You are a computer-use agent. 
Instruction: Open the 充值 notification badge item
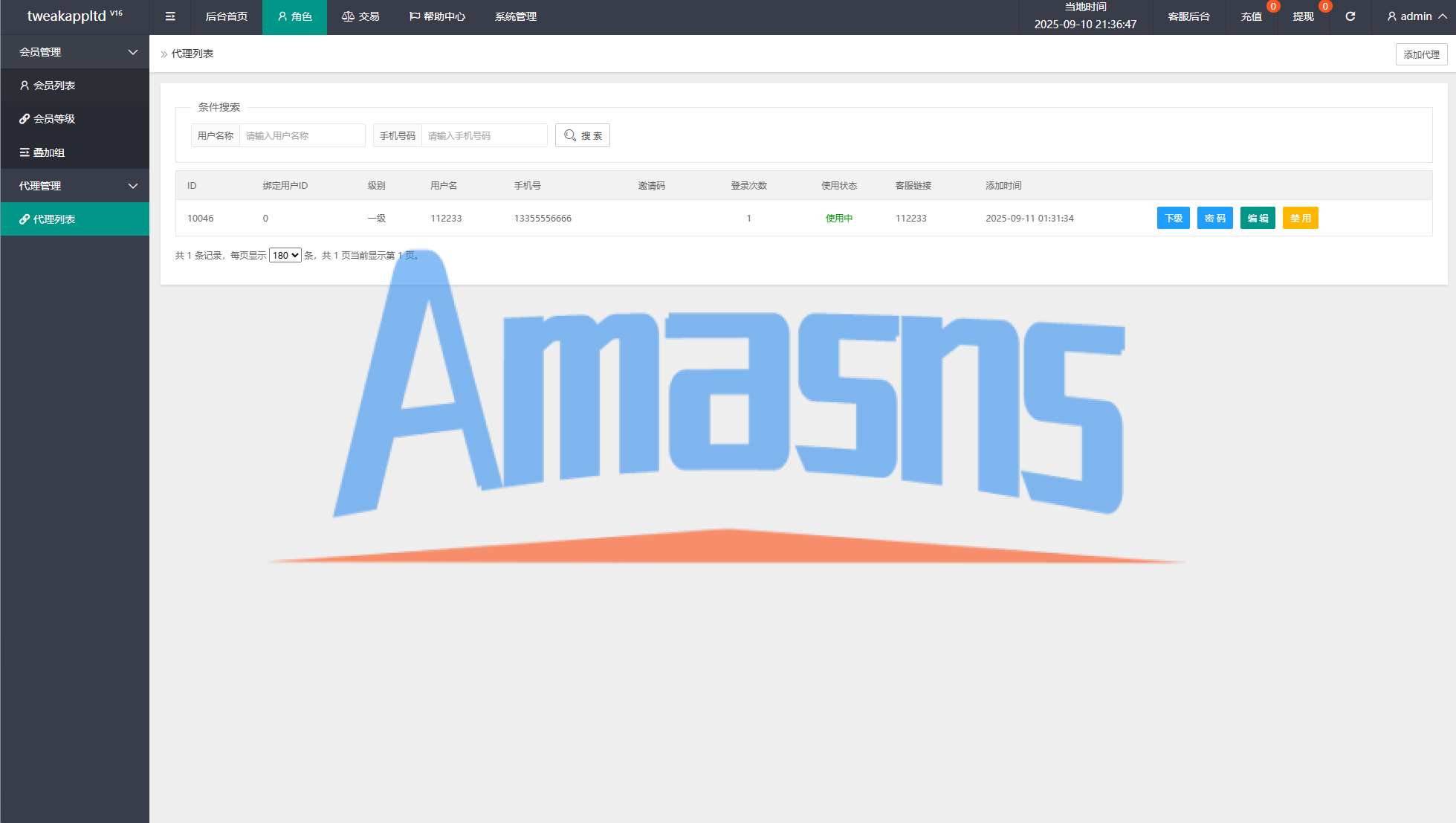[x=1252, y=16]
